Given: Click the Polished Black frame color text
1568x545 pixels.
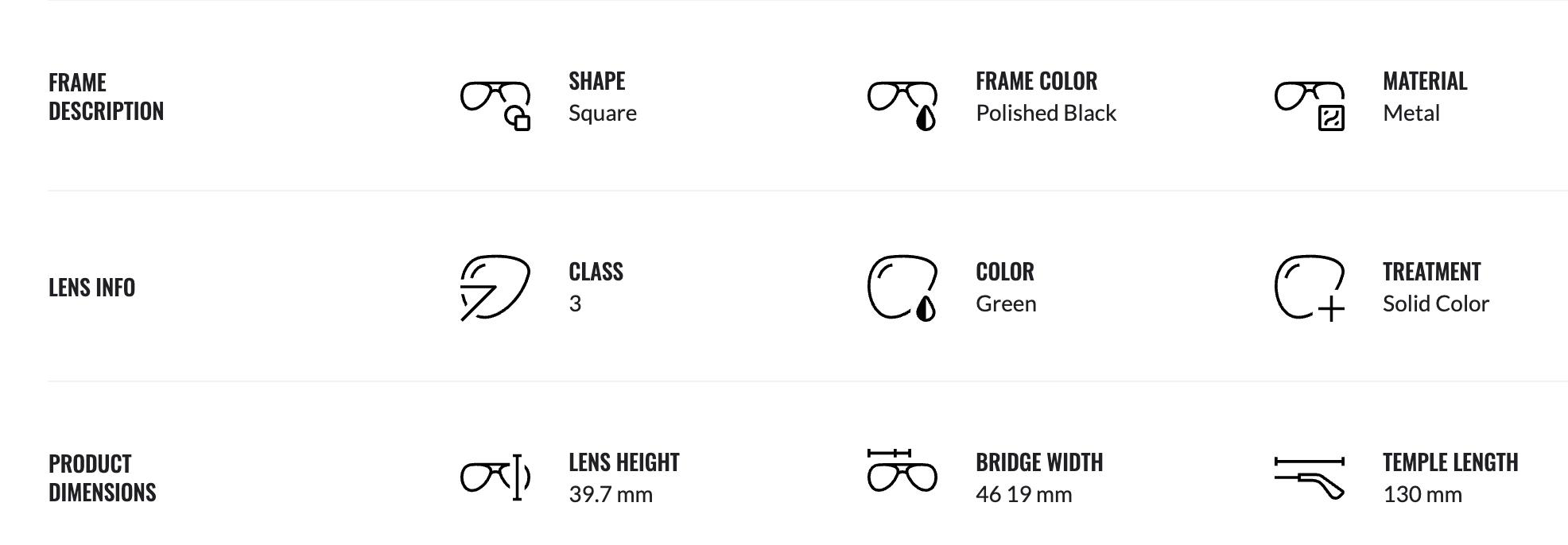Looking at the screenshot, I should [1046, 114].
